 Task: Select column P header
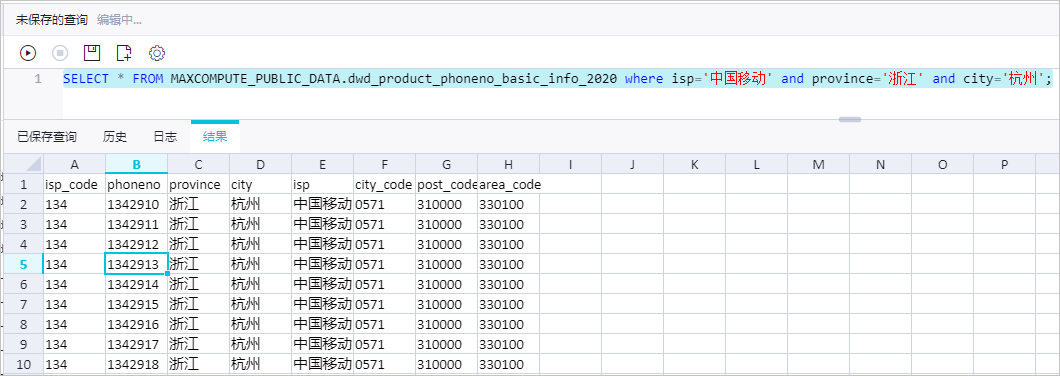click(1005, 164)
